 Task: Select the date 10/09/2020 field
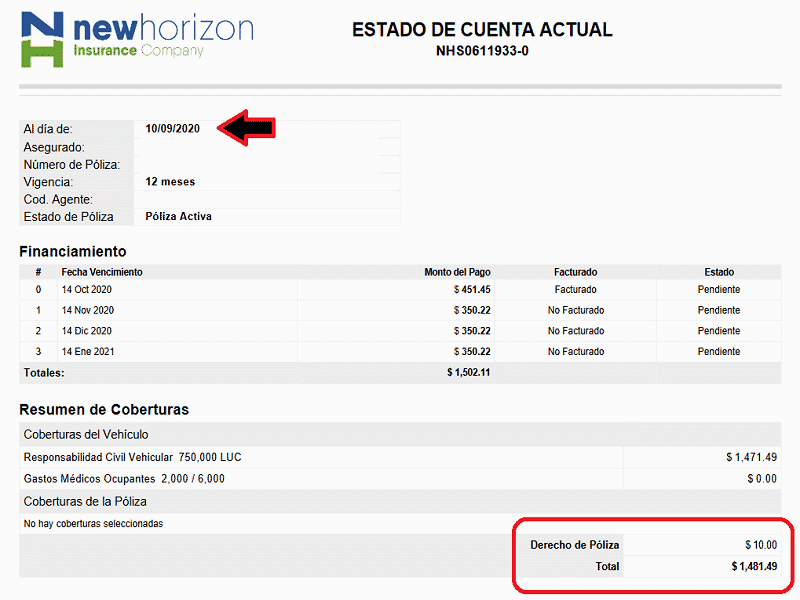173,128
